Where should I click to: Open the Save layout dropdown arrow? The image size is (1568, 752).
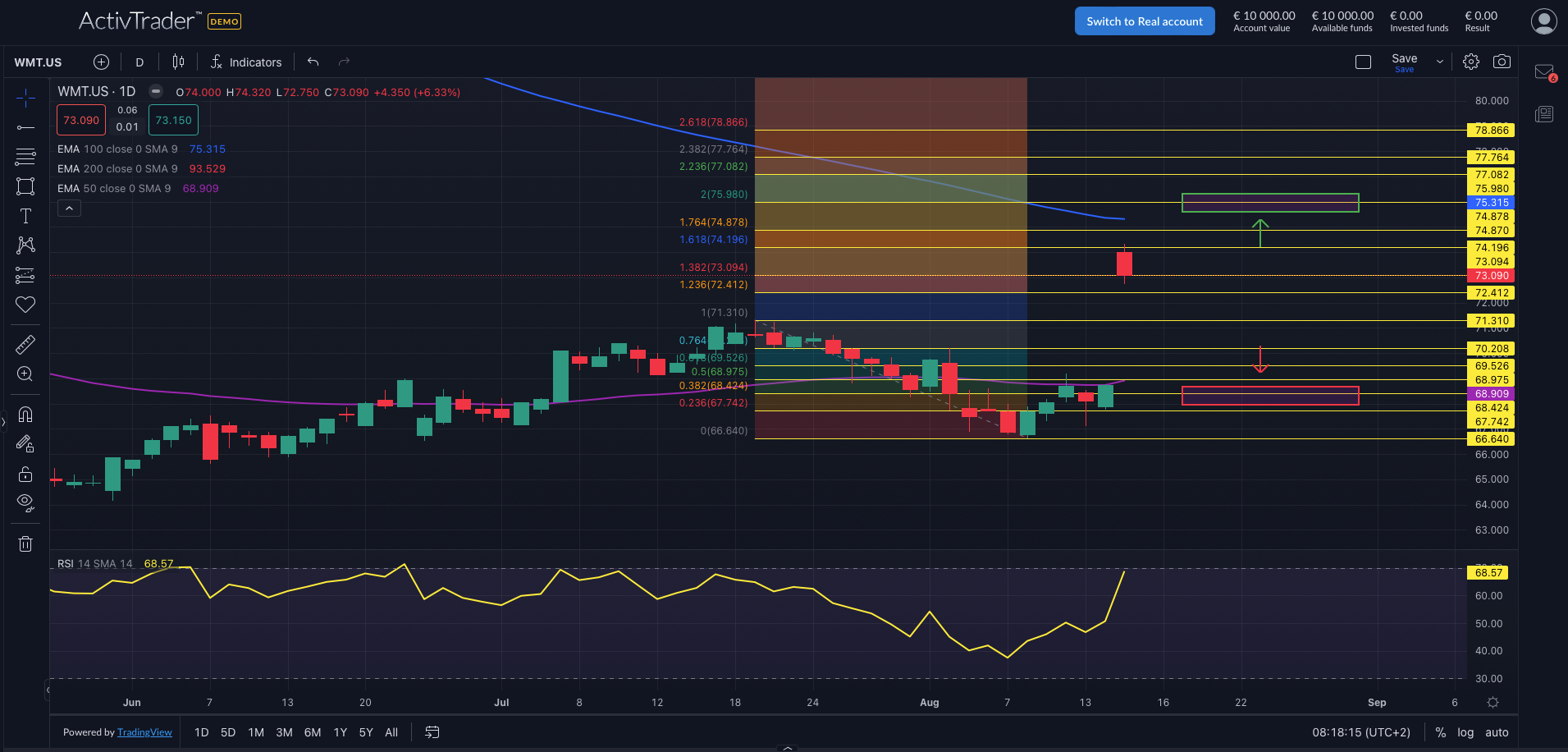(x=1439, y=62)
